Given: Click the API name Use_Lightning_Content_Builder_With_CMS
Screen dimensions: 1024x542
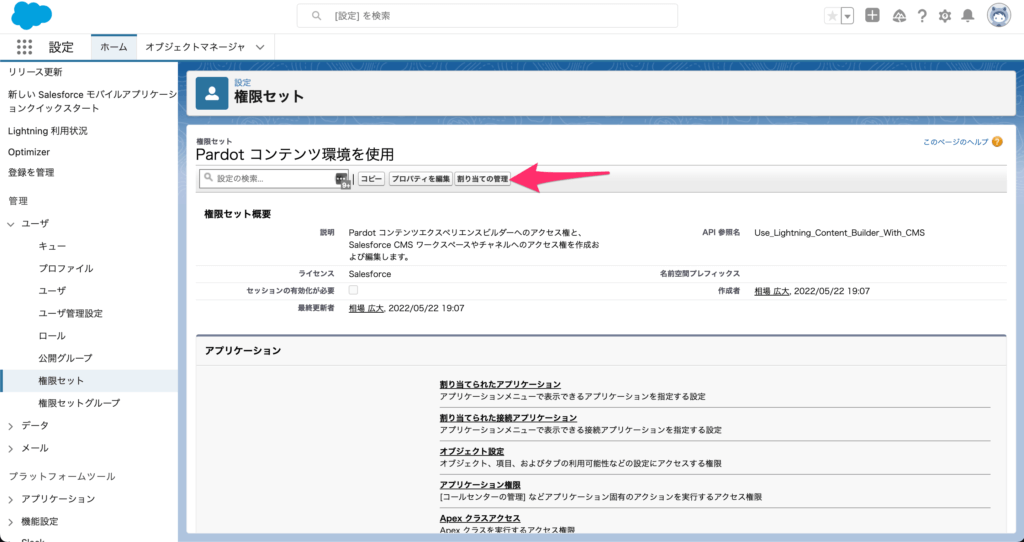Looking at the screenshot, I should tap(839, 232).
